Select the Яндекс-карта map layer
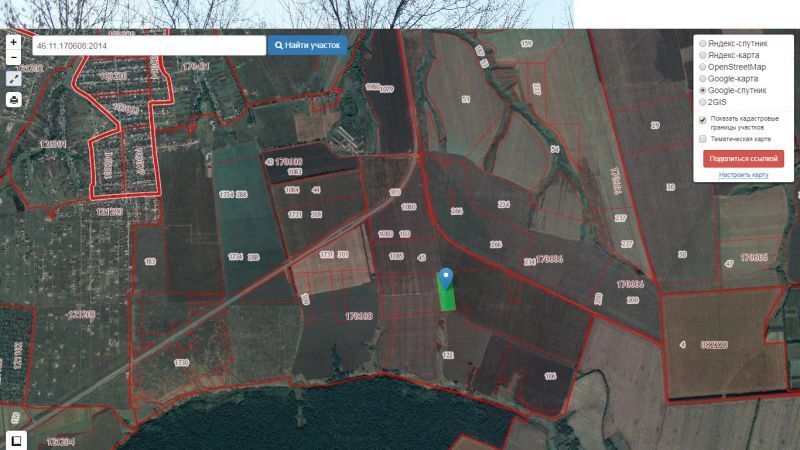The image size is (800, 450). pos(702,55)
